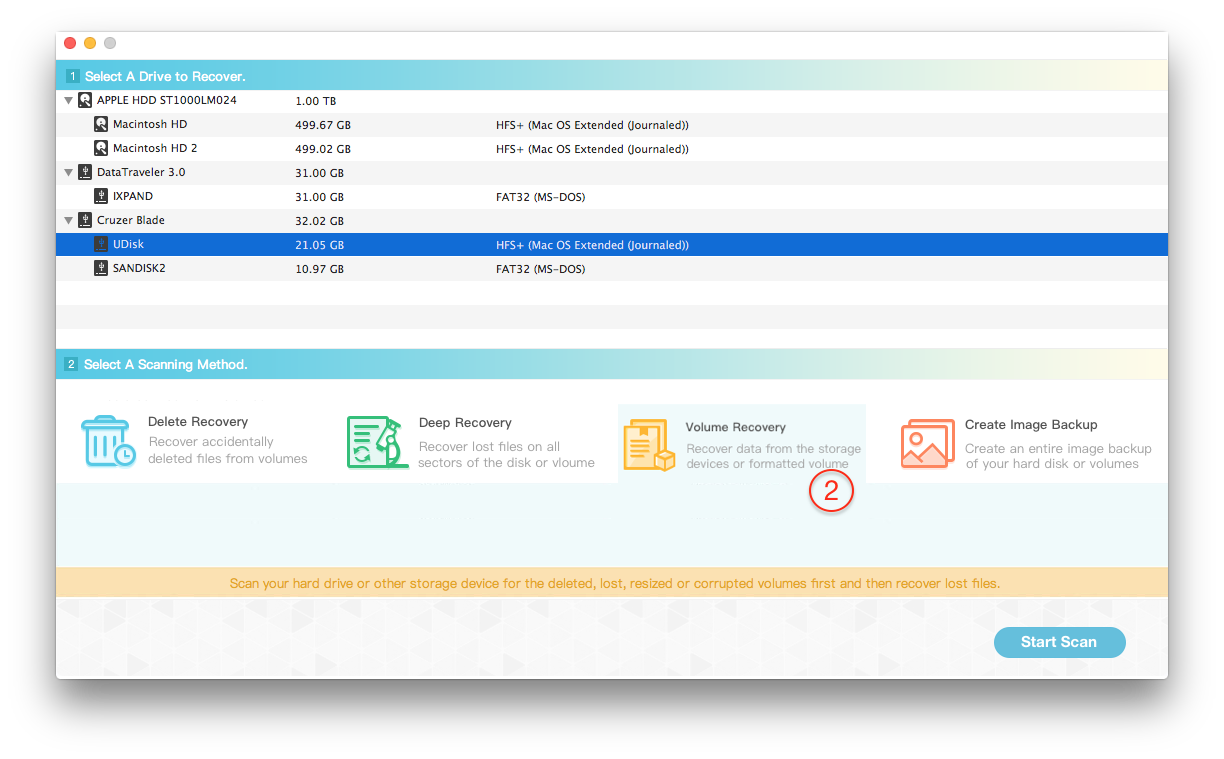
Task: Collapse the DataTraveler 3.0 drive tree
Action: [68, 173]
